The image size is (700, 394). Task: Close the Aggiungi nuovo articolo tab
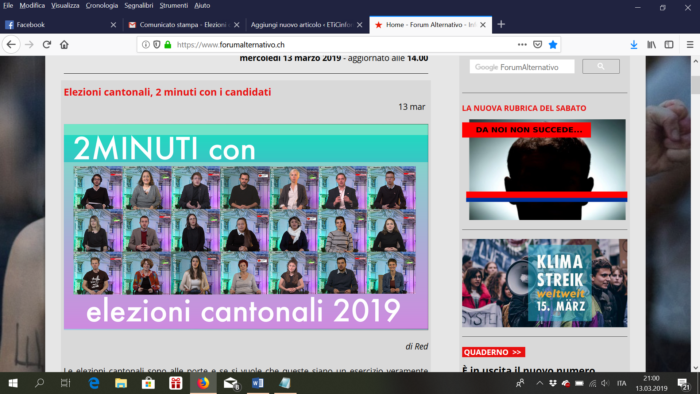click(x=359, y=25)
